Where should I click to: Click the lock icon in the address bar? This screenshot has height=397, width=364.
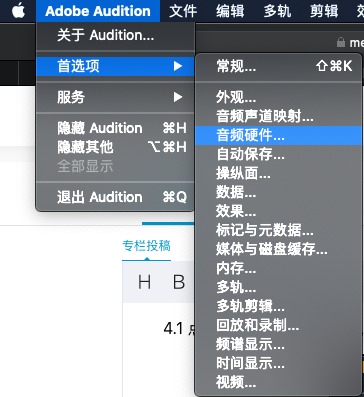click(341, 42)
